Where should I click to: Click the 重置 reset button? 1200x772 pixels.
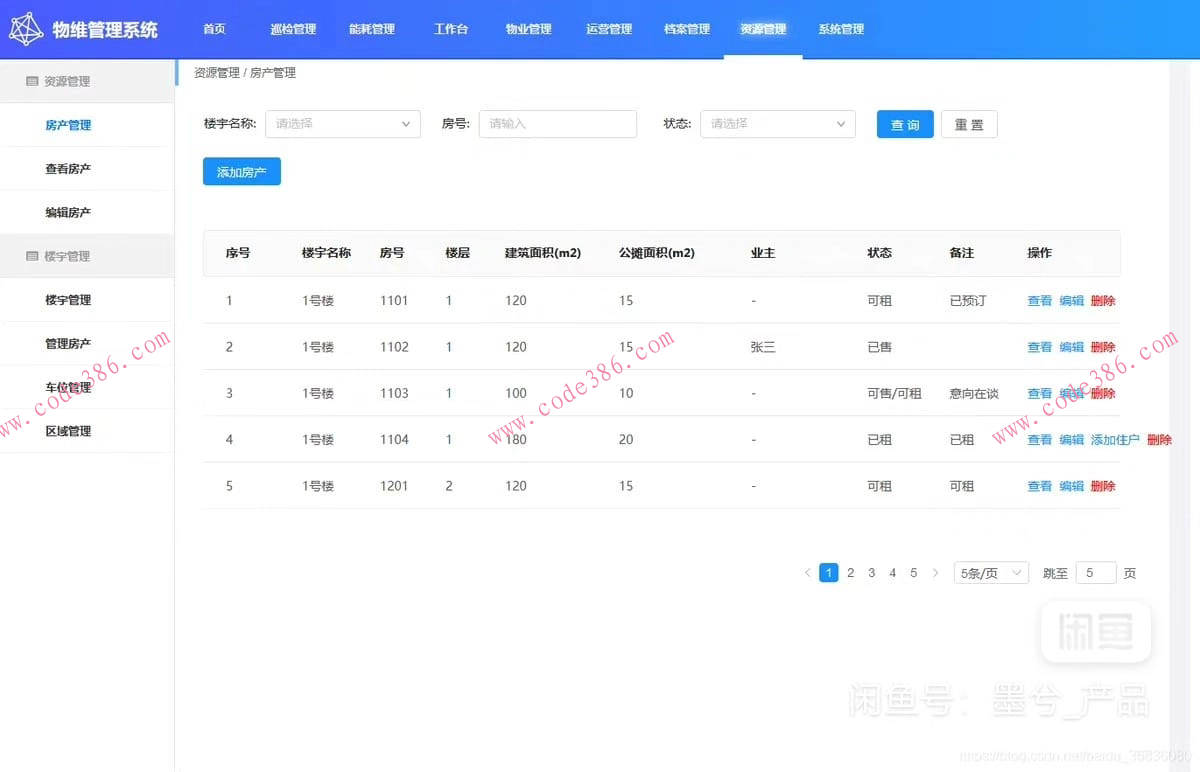(968, 124)
